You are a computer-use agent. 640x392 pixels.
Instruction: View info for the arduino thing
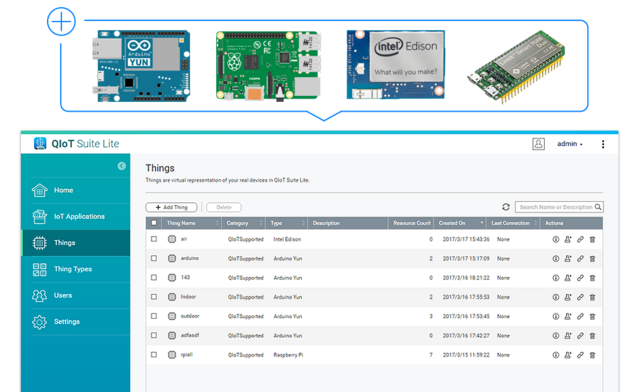[556, 259]
